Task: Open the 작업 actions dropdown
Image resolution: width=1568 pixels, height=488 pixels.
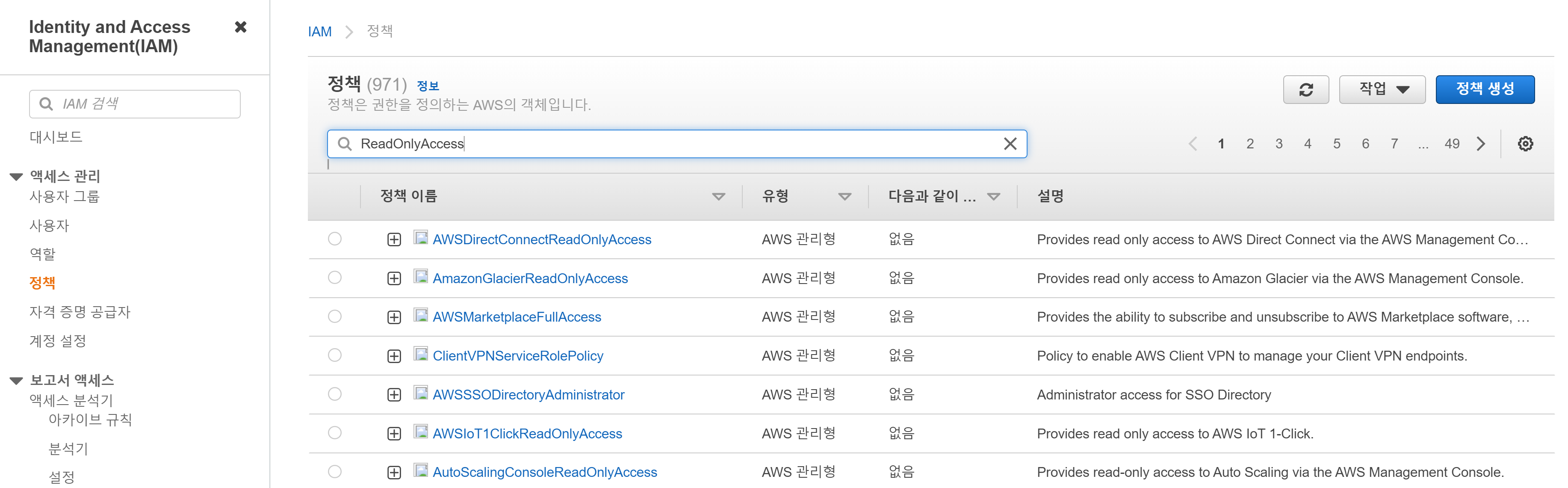Action: tap(1382, 89)
